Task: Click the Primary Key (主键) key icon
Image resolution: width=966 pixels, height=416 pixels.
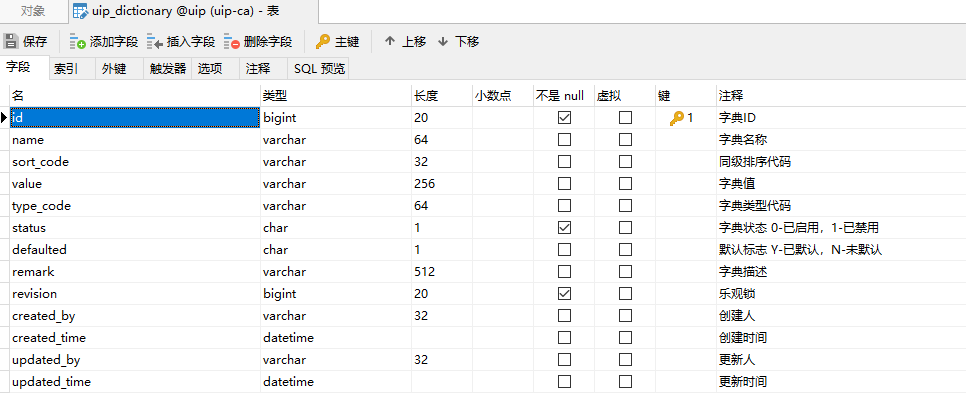Action: pos(323,42)
